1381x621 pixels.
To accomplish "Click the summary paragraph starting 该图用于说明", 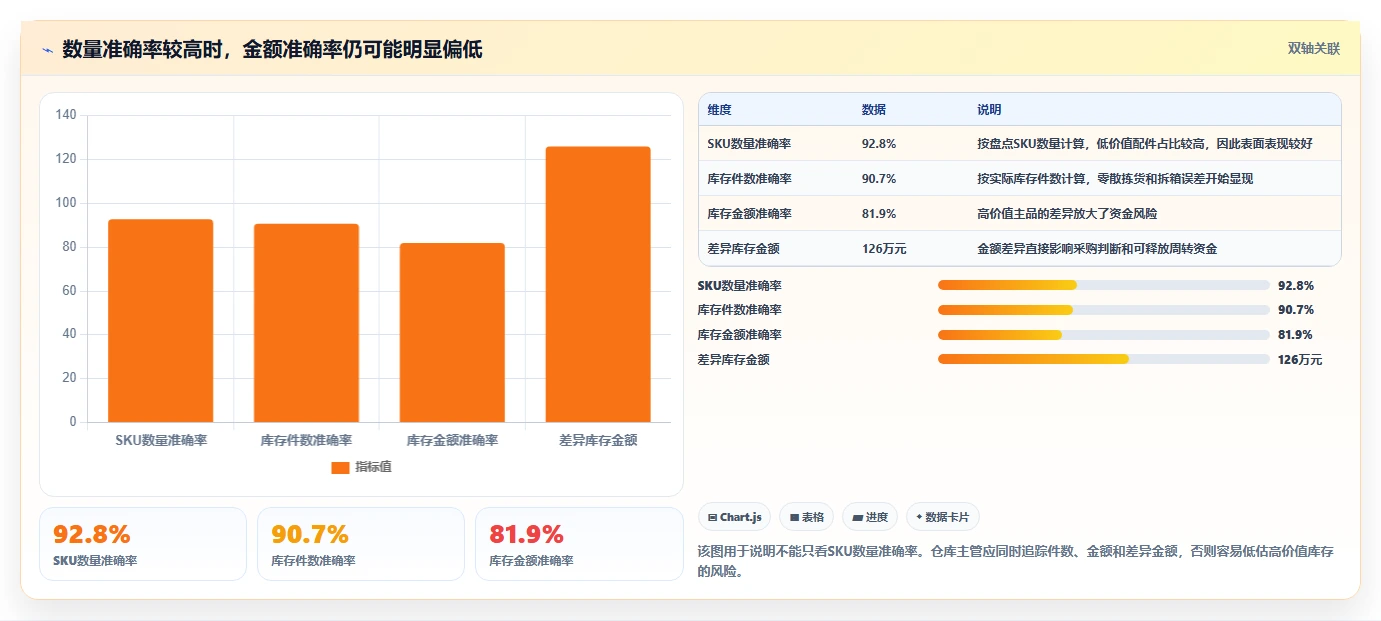I will click(x=1015, y=562).
